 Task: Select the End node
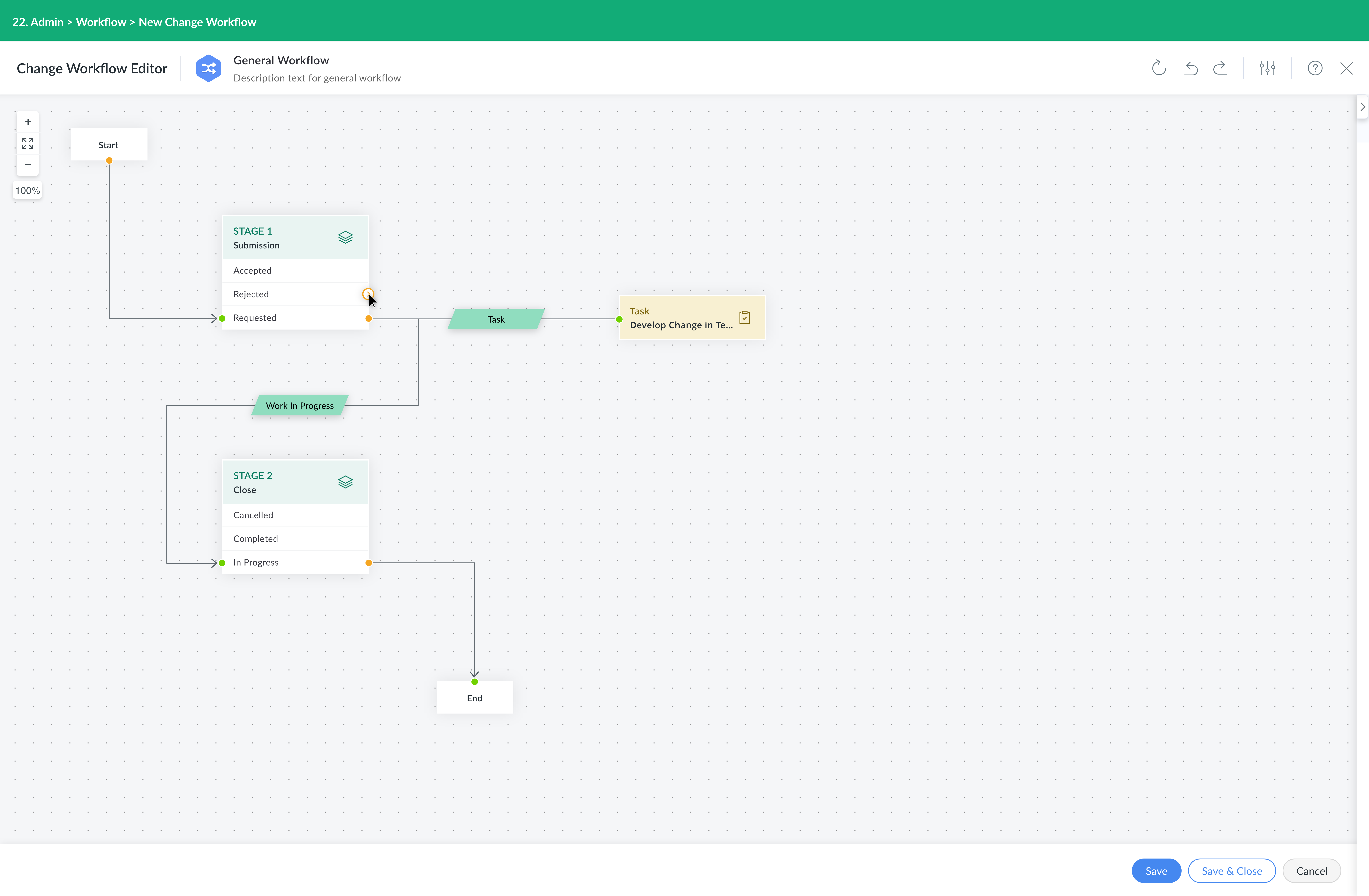[x=474, y=698]
